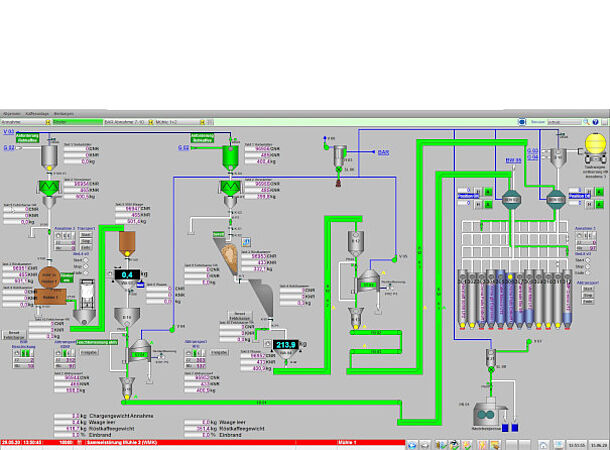610x450 pixels.
Task: Click Start button under right Abtransport label
Action: pyautogui.click(x=588, y=289)
